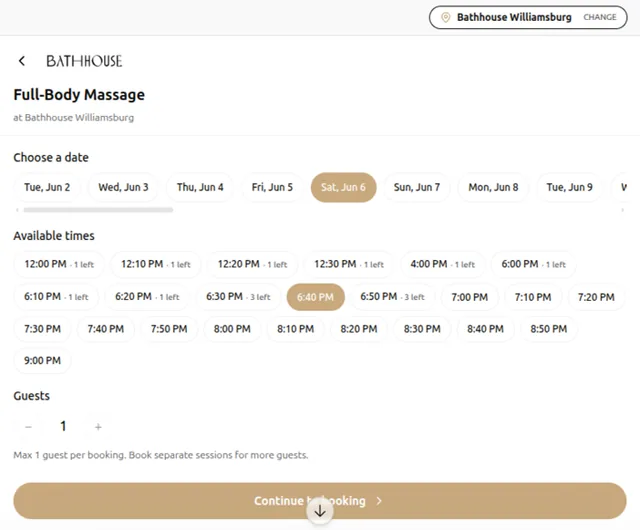The height and width of the screenshot is (530, 640).
Task: Select date Tue, Jun 2
Action: (x=47, y=187)
